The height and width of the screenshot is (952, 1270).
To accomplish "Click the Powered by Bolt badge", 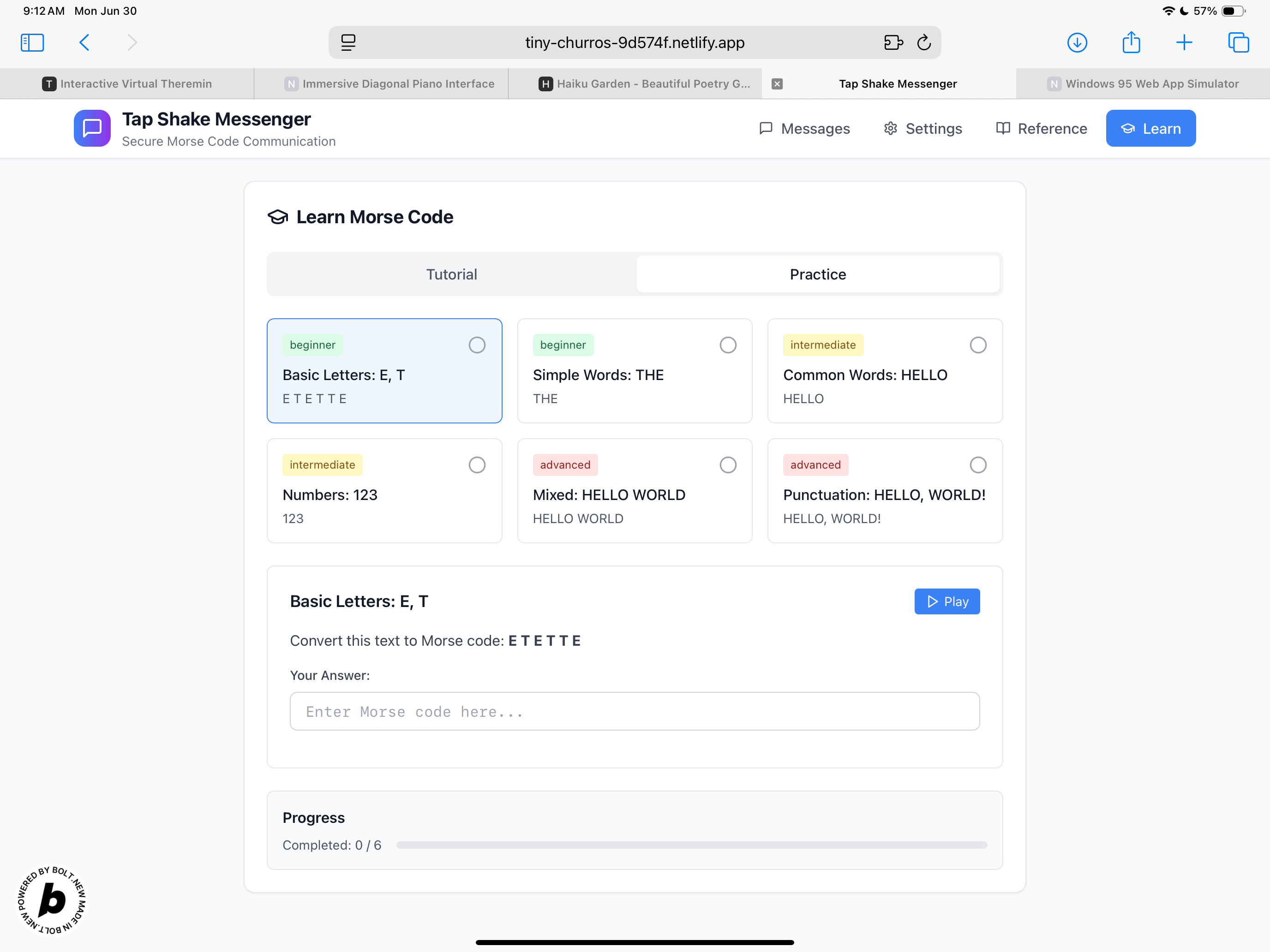I will pos(52,901).
